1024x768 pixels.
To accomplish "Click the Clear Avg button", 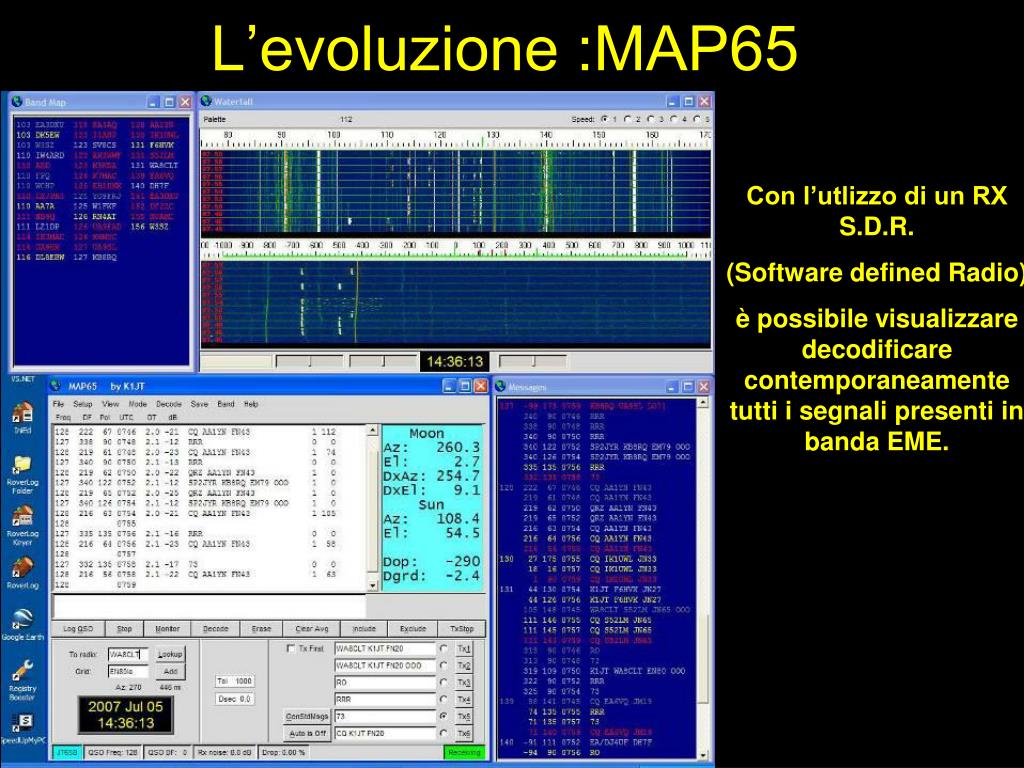I will 312,628.
